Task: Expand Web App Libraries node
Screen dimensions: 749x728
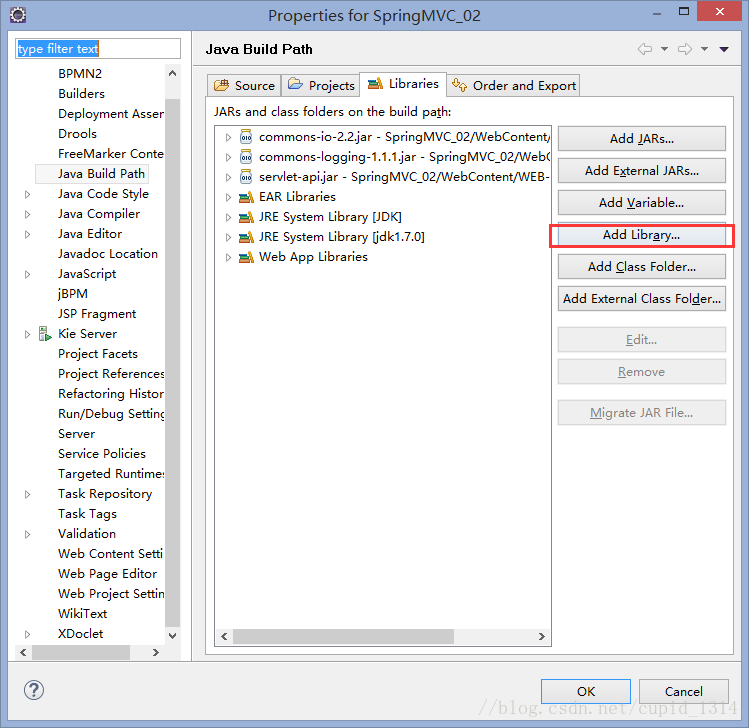Action: [228, 257]
